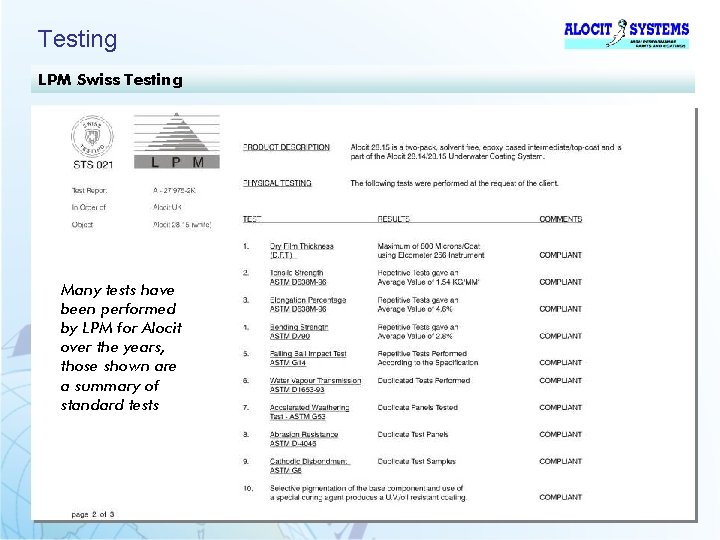Click "Elongation Percentage" test name
The image size is (720, 540).
tap(308, 300)
